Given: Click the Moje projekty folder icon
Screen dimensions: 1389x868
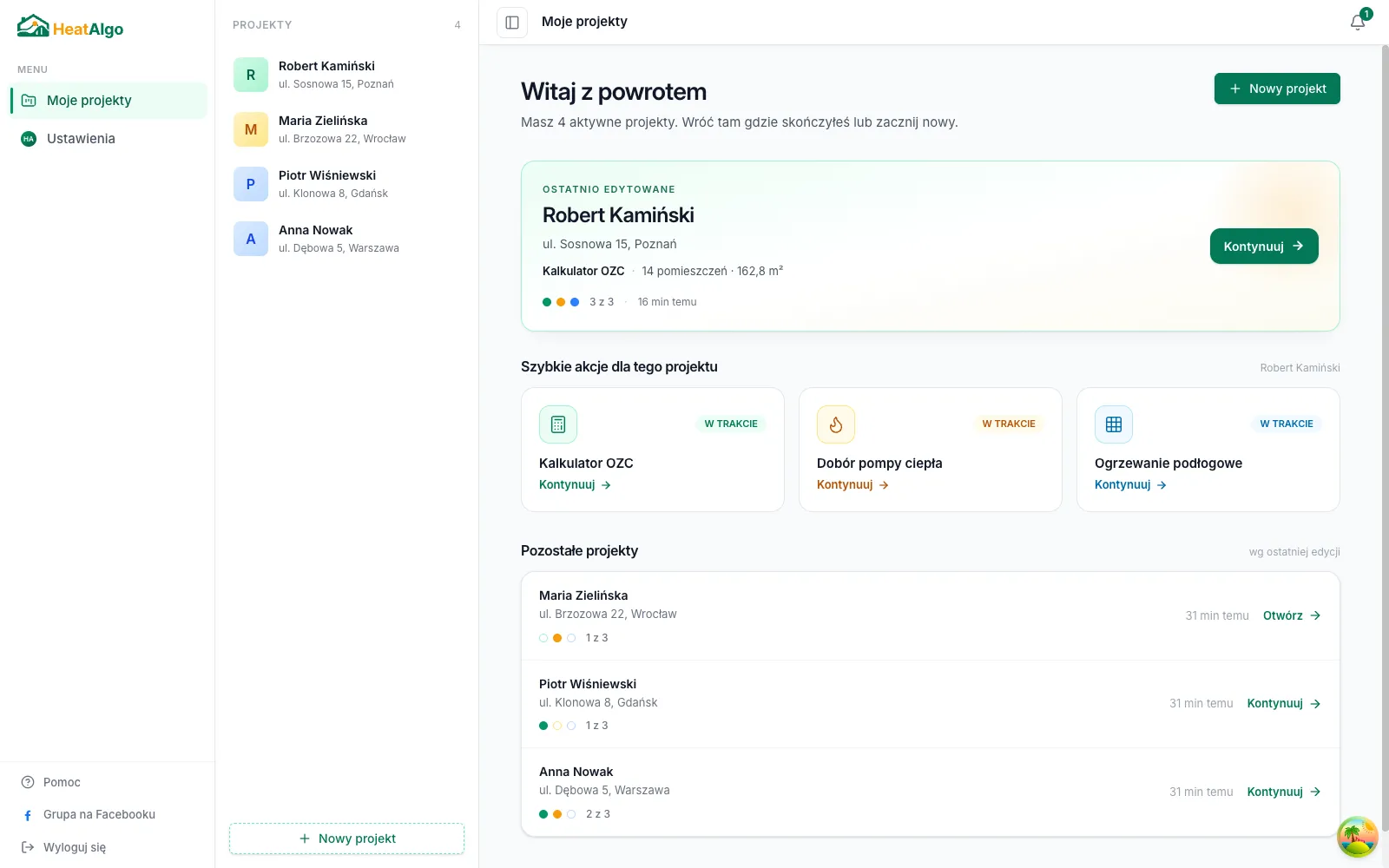Looking at the screenshot, I should [29, 101].
